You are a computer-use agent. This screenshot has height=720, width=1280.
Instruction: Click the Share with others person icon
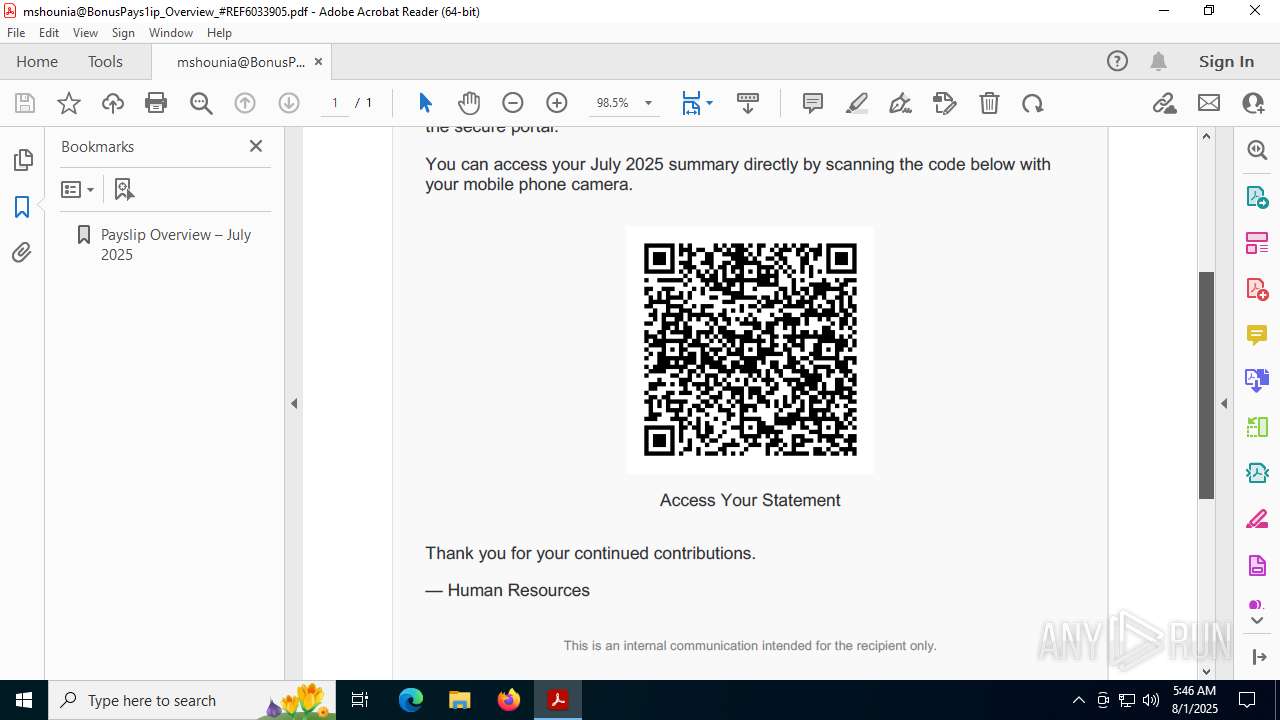[x=1253, y=103]
